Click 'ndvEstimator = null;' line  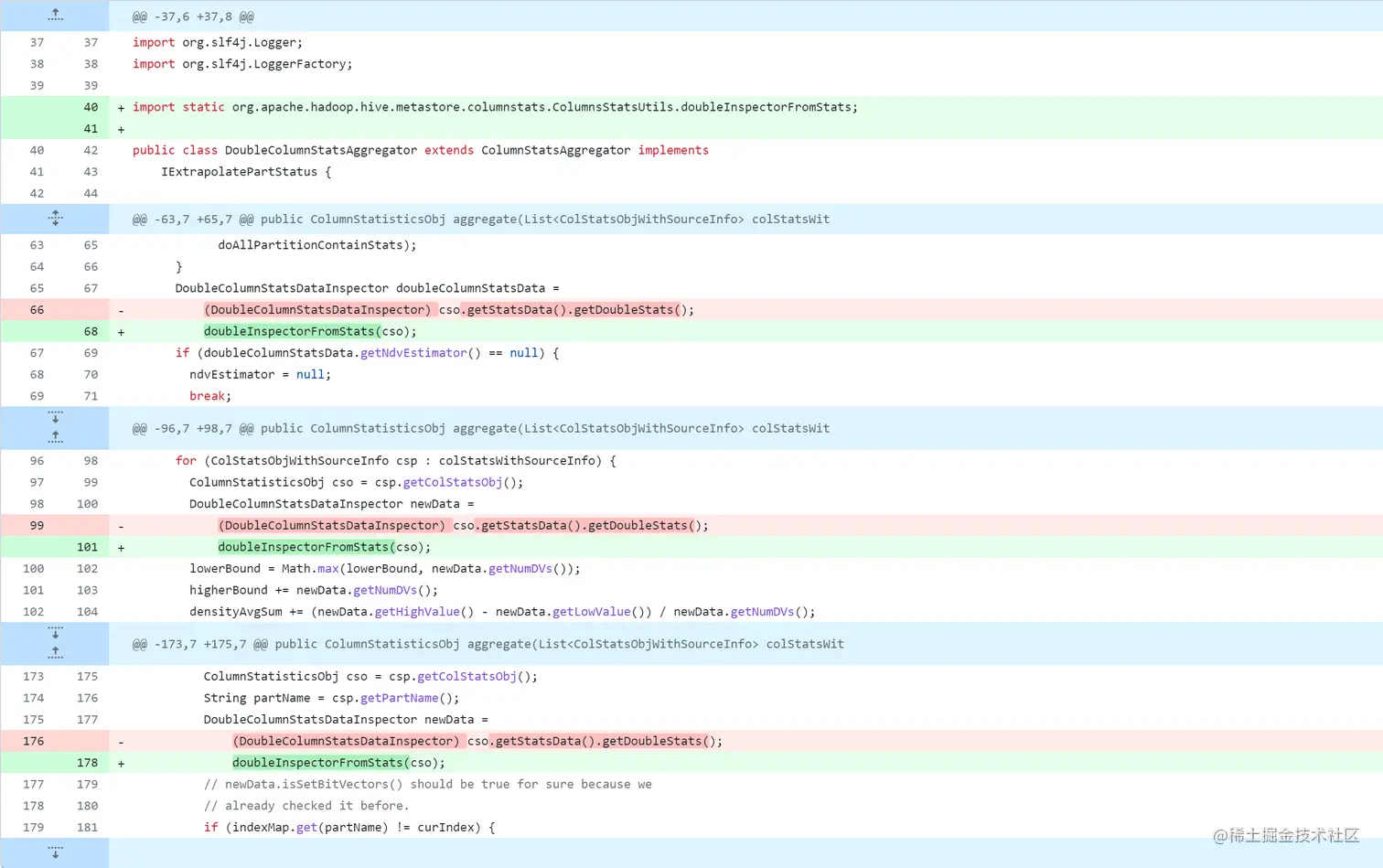[x=260, y=374]
